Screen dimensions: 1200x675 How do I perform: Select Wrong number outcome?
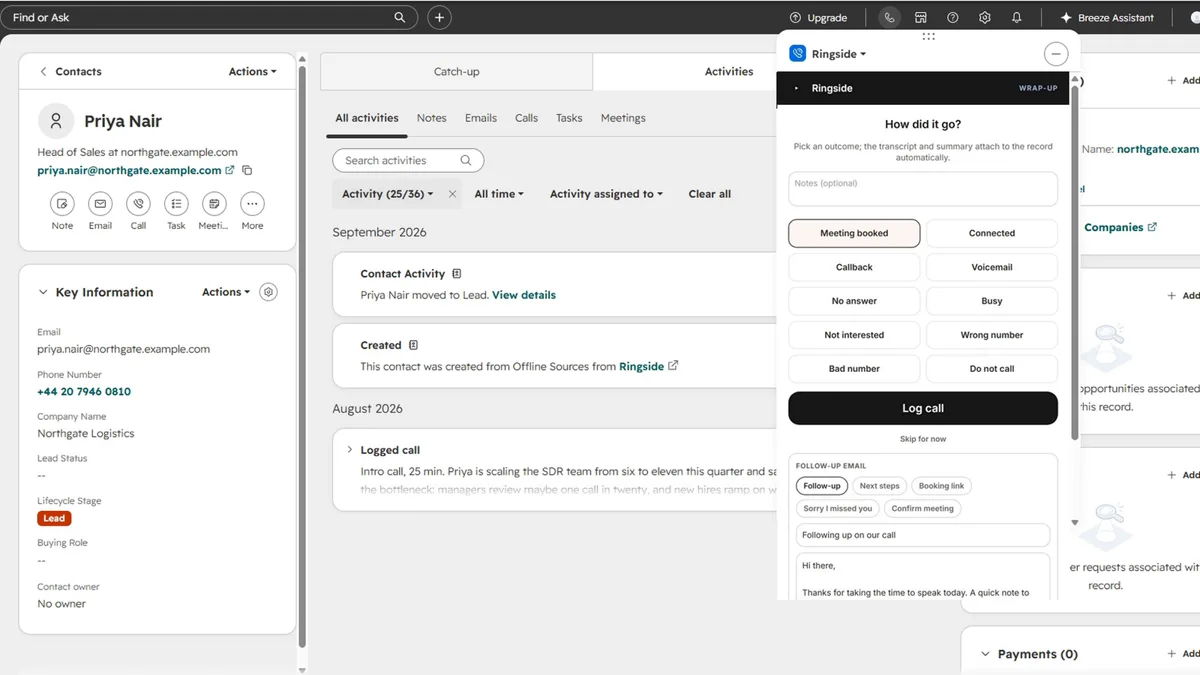coord(992,335)
